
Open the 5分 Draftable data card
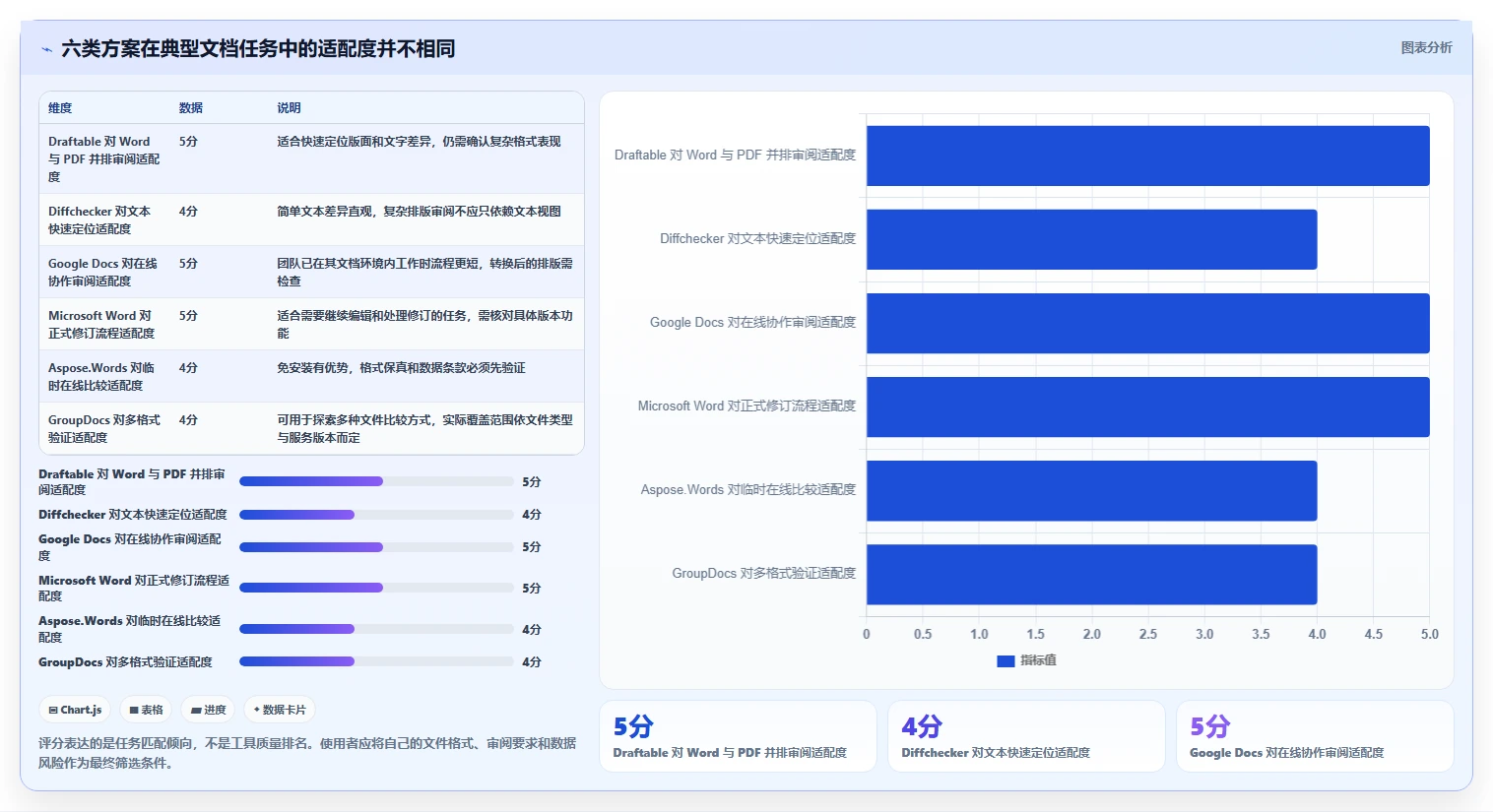[738, 736]
